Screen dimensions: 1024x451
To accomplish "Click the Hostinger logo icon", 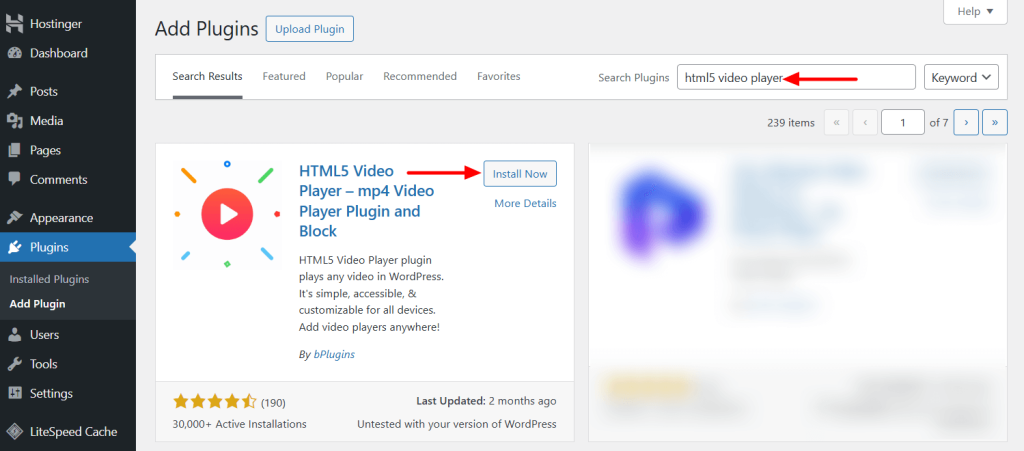I will (14, 24).
